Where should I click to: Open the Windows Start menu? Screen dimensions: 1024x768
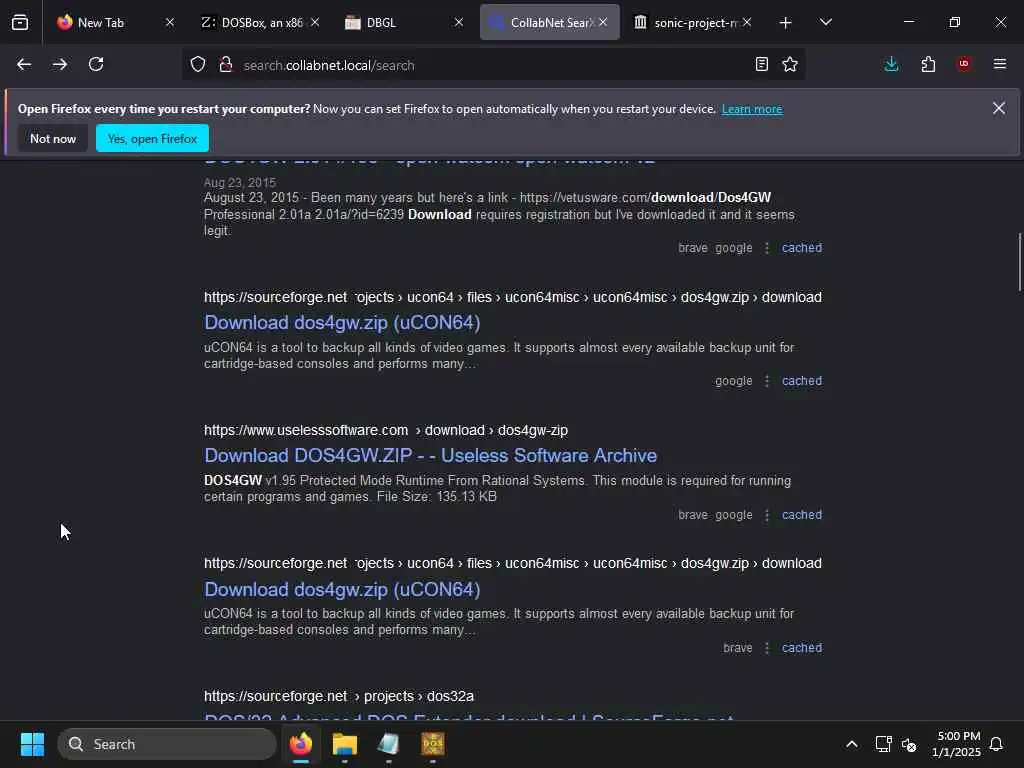[x=32, y=744]
